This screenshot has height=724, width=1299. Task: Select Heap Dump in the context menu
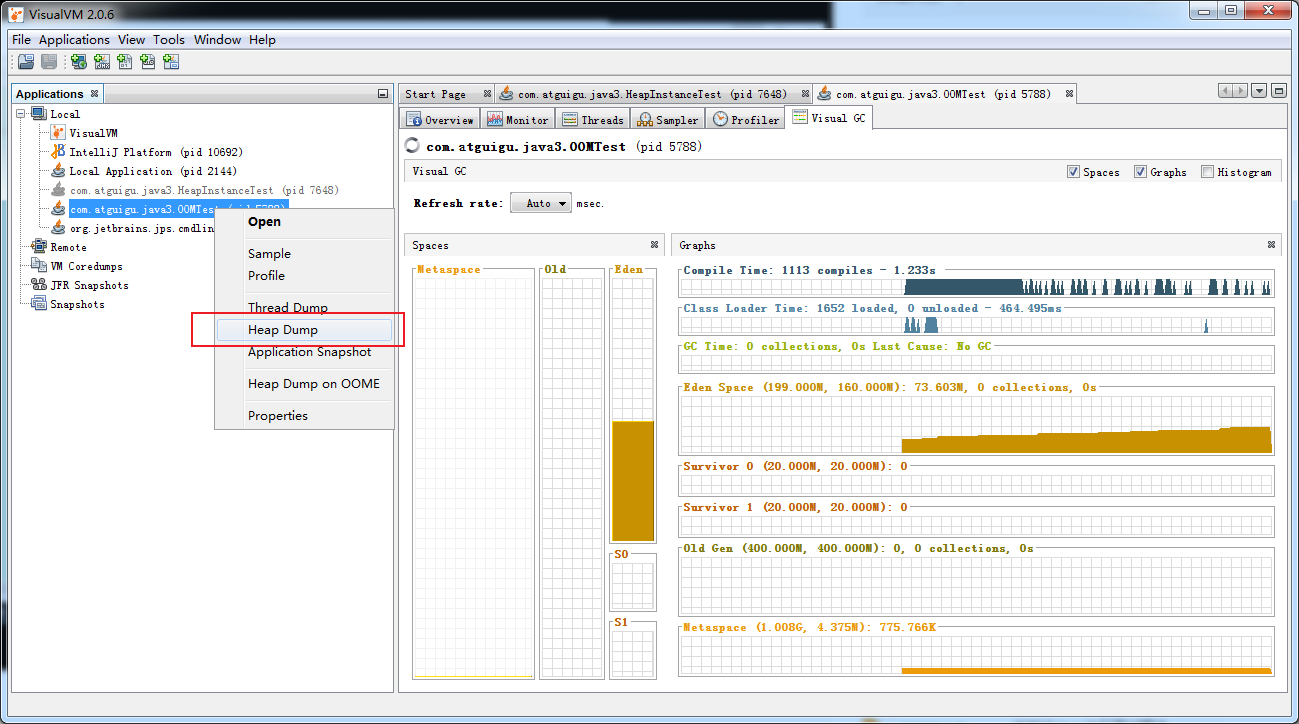coord(305,330)
